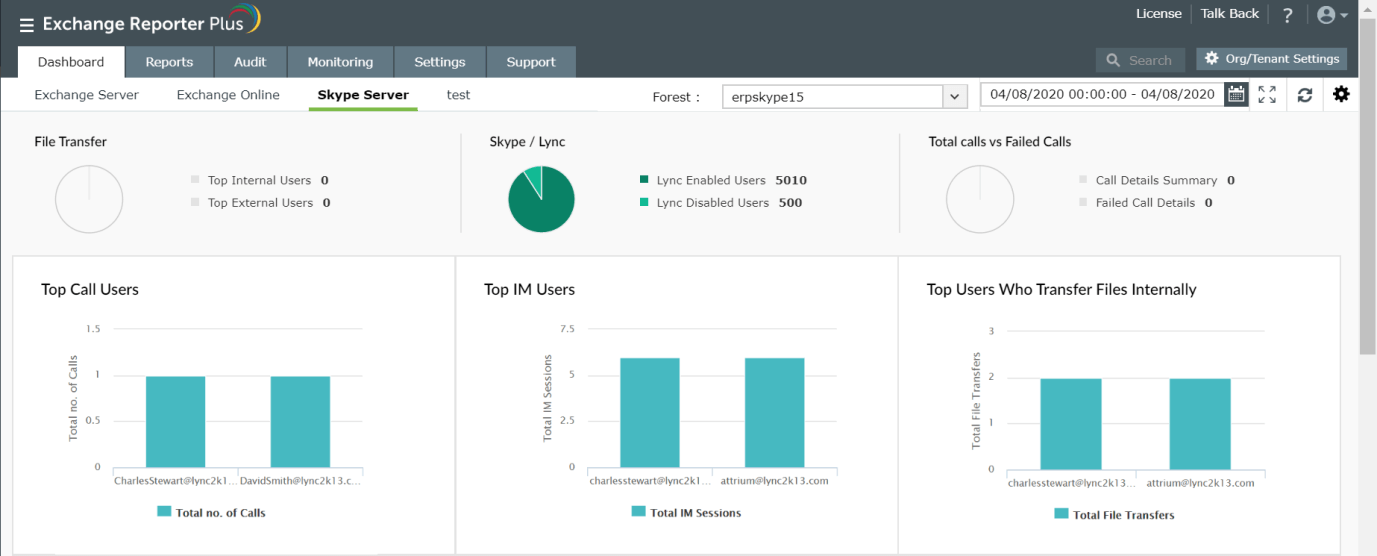Click the search magnifier icon
The height and width of the screenshot is (556, 1377).
[x=1113, y=61]
